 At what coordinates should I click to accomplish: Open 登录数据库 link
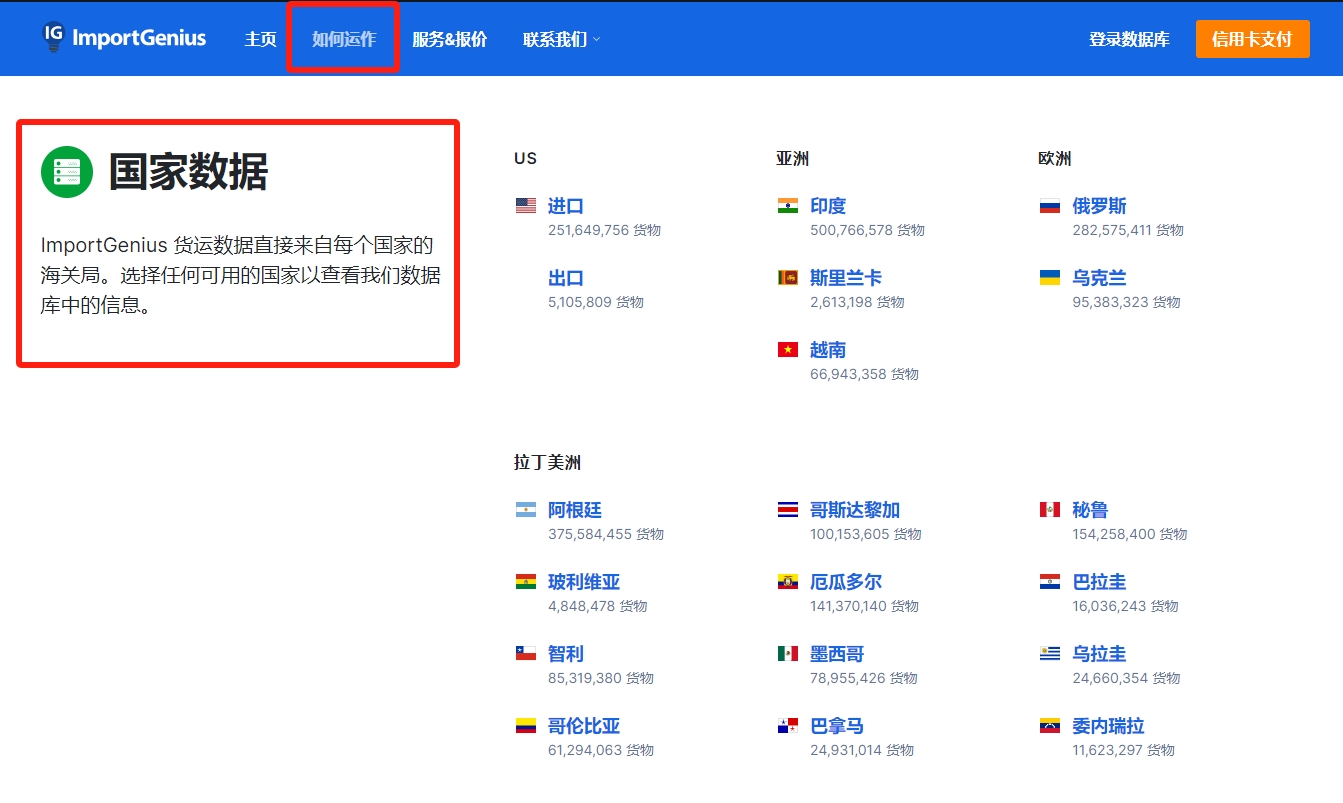click(1128, 39)
